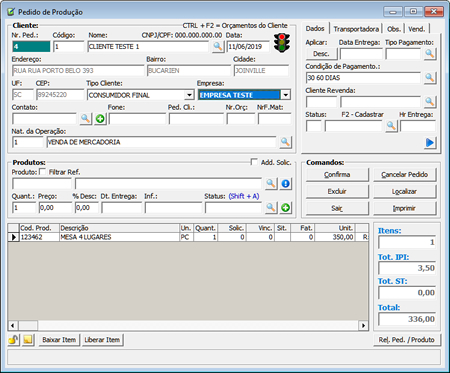Click the Sair button
Screen dimensions: 450x373
pyautogui.click(x=337, y=208)
